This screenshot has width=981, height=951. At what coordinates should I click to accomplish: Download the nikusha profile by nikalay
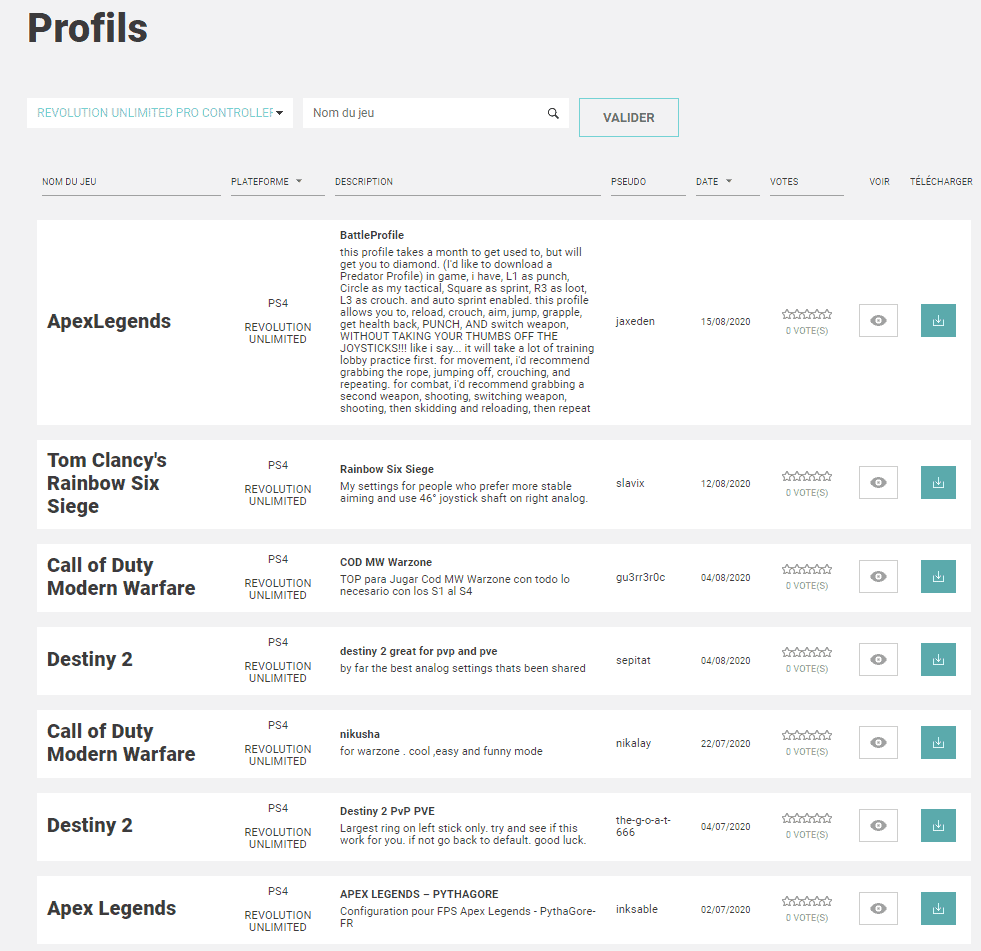pyautogui.click(x=938, y=743)
